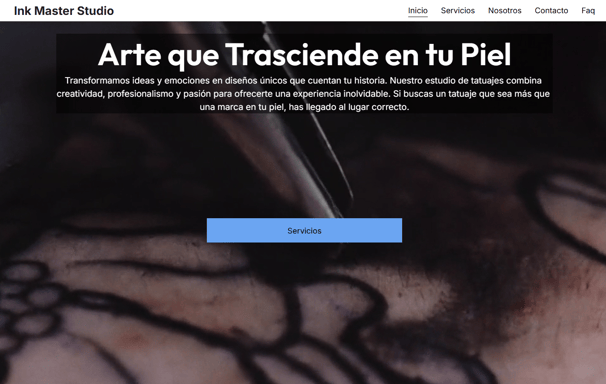
Task: Open the Faq navigation link
Action: tap(588, 11)
